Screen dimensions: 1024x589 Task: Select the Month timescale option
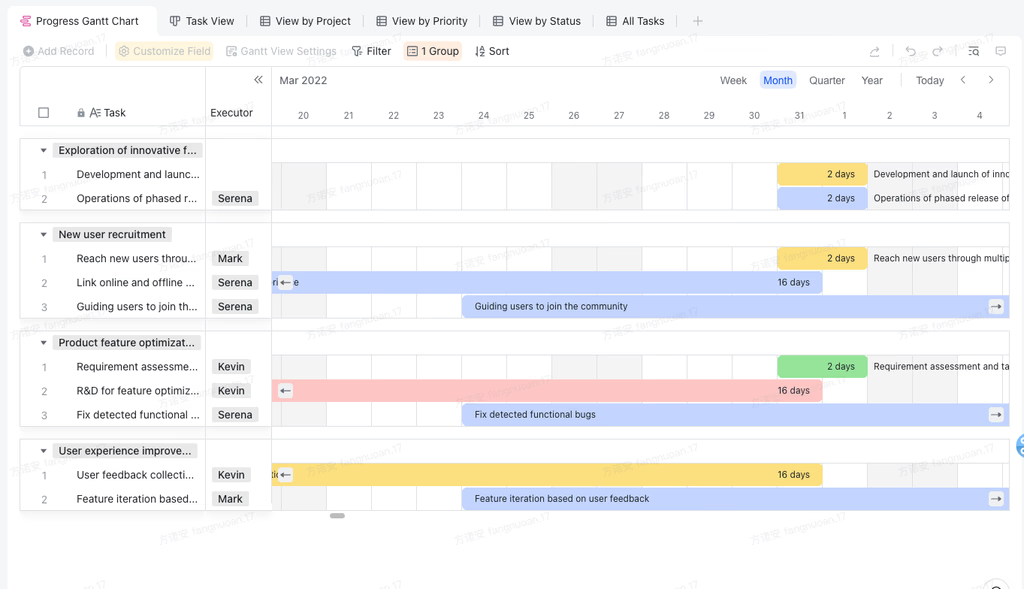(778, 80)
